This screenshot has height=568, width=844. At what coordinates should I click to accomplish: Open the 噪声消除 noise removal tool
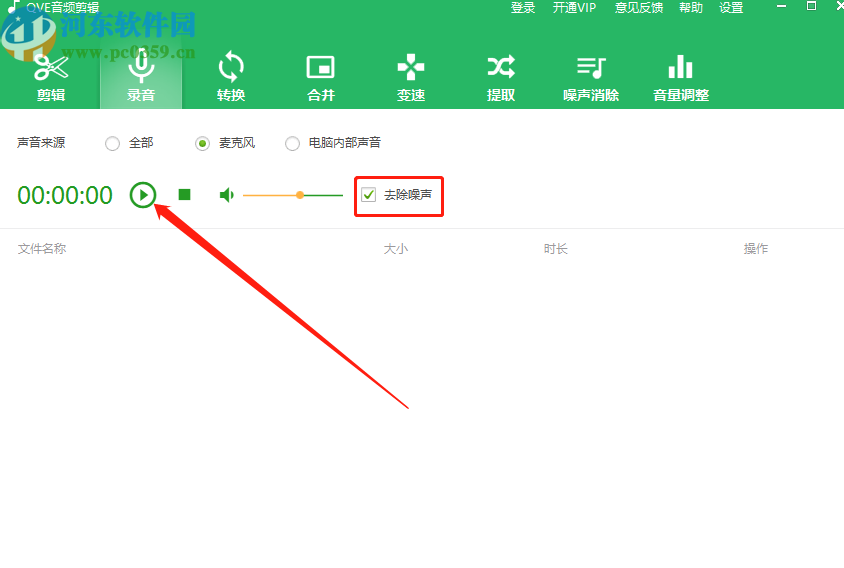pos(591,78)
